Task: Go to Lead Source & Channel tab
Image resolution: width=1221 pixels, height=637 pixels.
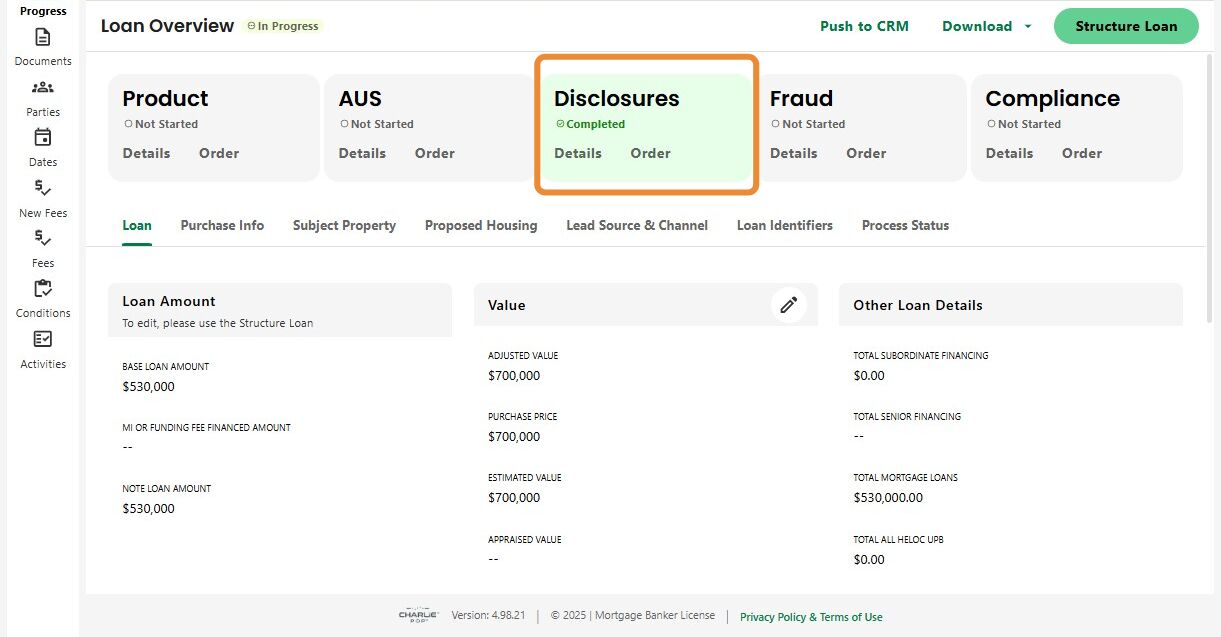Action: click(x=637, y=225)
